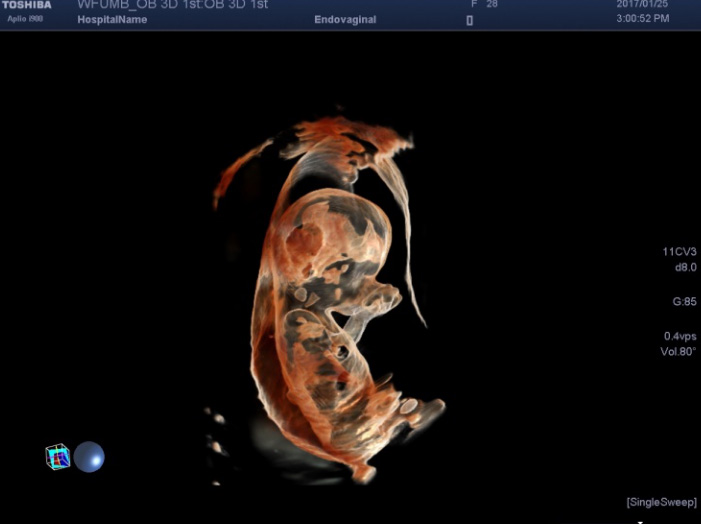
Task: Select the SingleSweep mode label
Action: coord(660,501)
